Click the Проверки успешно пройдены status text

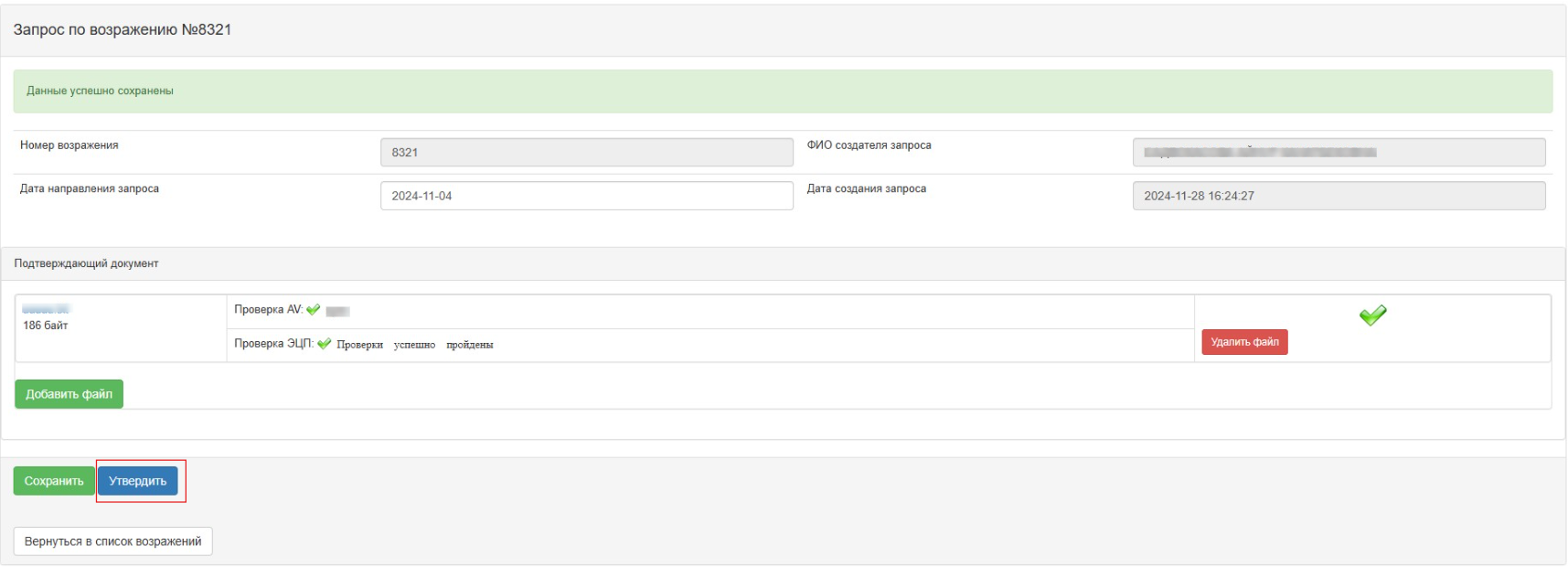click(x=415, y=345)
